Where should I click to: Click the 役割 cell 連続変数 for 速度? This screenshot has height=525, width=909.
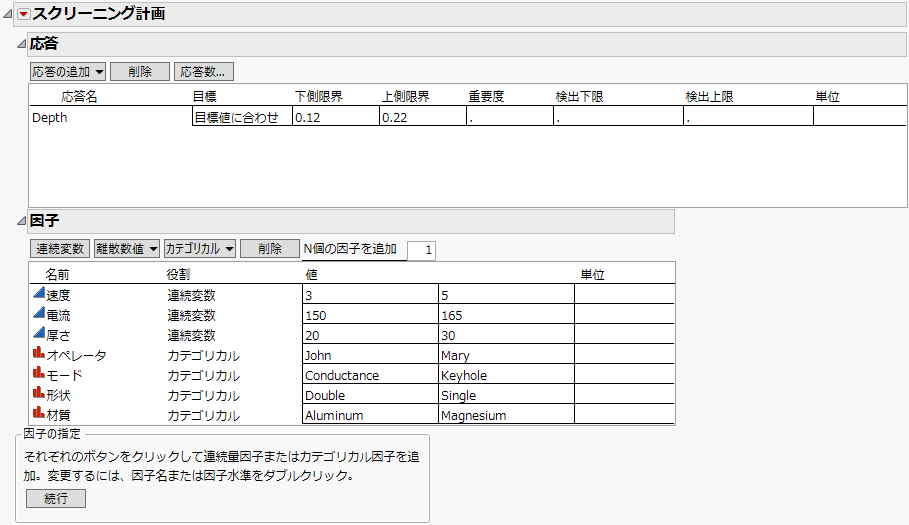coord(191,295)
